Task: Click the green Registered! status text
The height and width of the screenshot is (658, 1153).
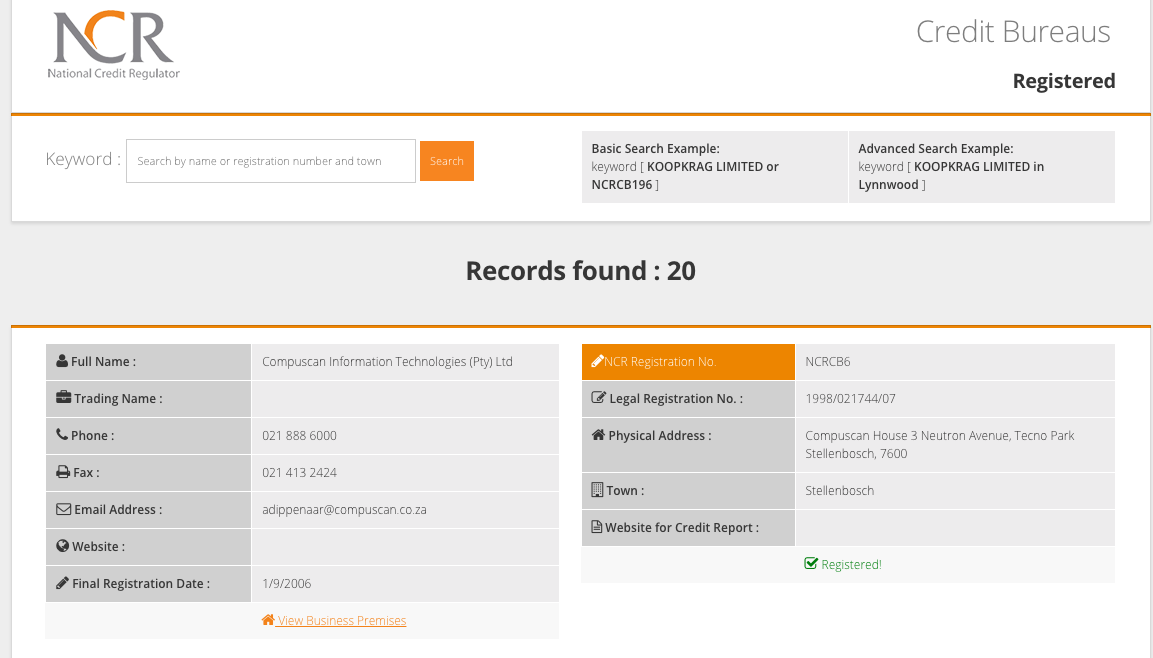Action: point(852,565)
